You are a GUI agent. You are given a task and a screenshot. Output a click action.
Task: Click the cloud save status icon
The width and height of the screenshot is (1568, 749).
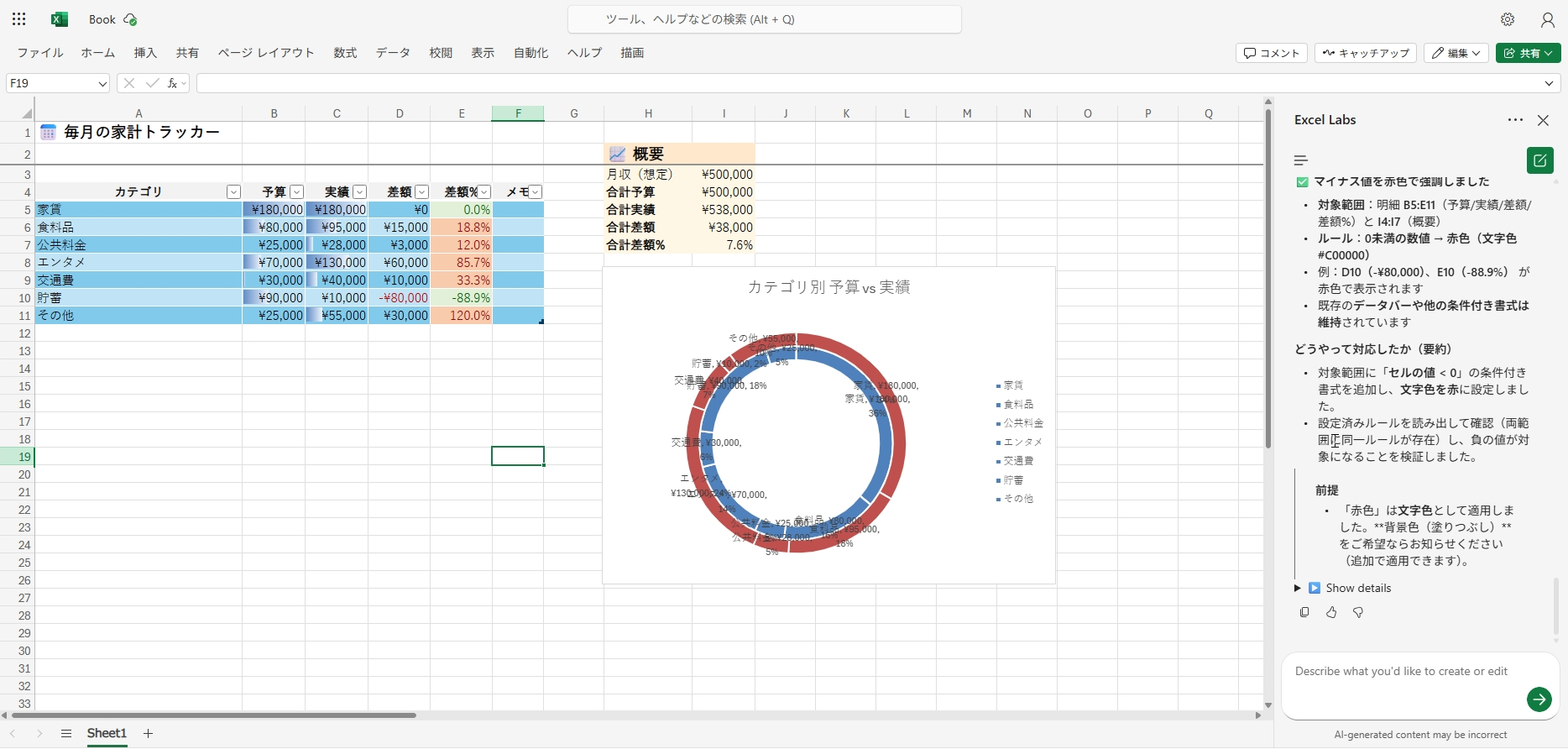pos(130,19)
